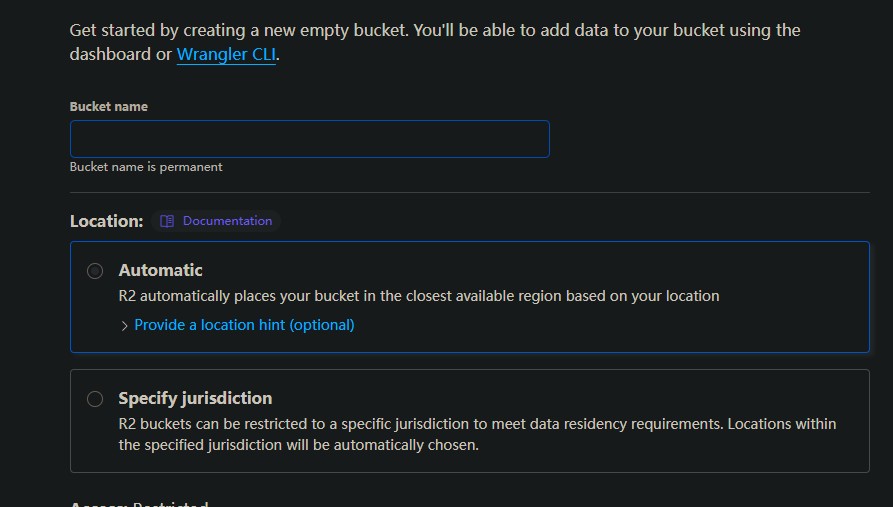Click the word "dashboard" in the intro text

point(110,55)
